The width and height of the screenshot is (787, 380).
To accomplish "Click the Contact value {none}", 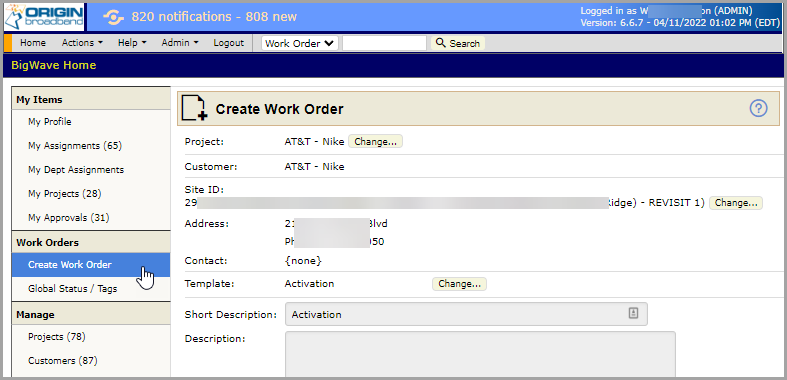I will point(303,261).
